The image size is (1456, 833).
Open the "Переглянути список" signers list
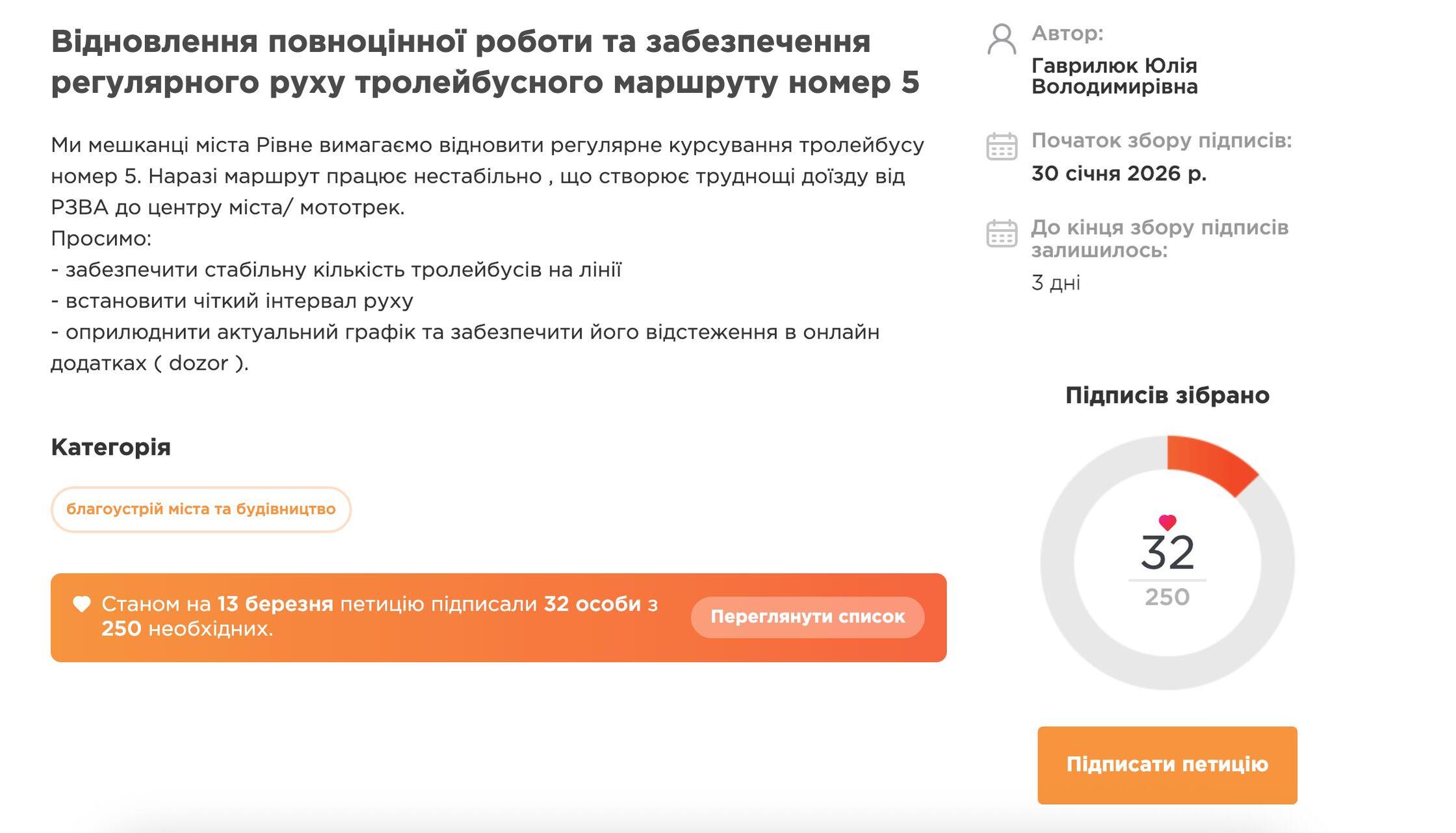[x=807, y=617]
